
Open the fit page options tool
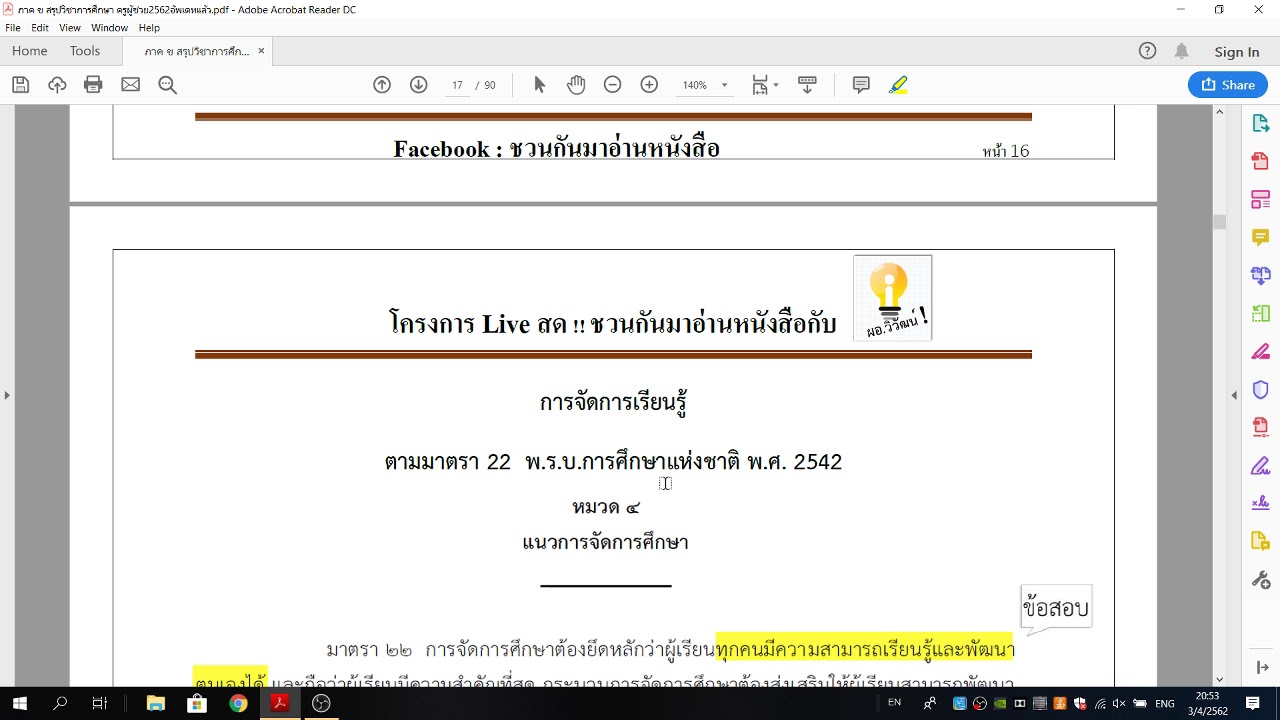point(760,85)
